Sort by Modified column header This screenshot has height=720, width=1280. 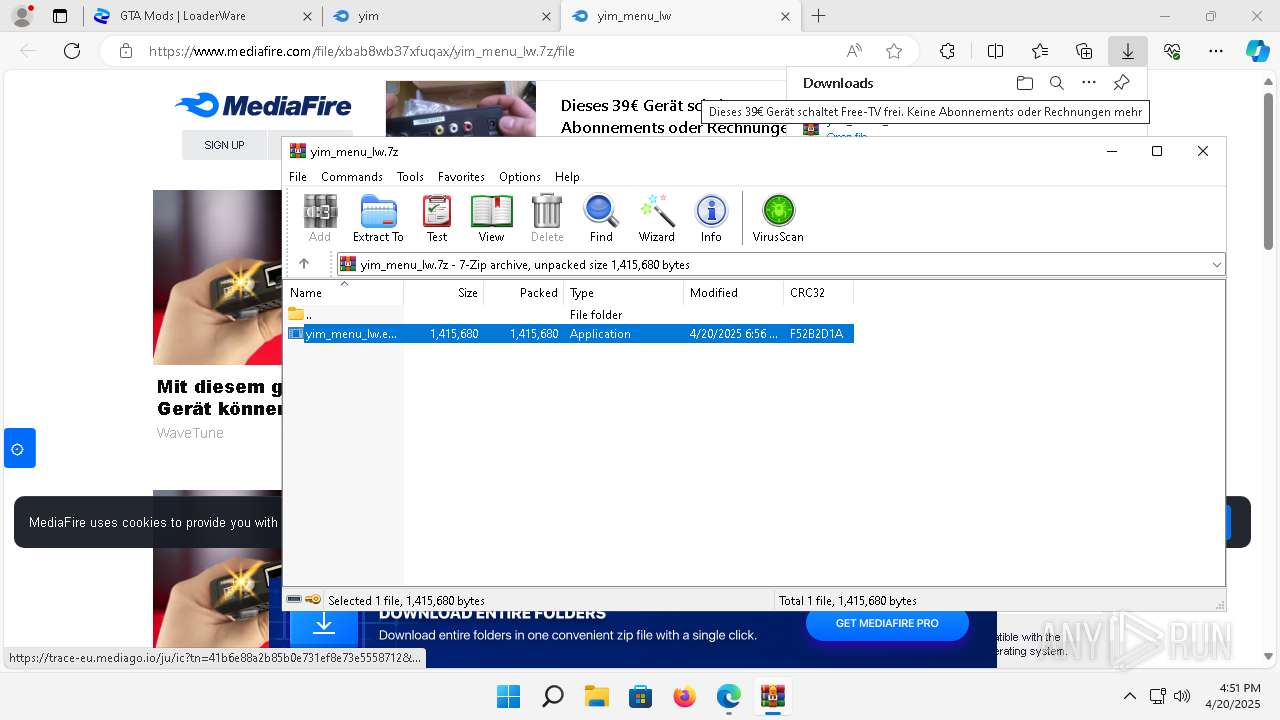[734, 293]
